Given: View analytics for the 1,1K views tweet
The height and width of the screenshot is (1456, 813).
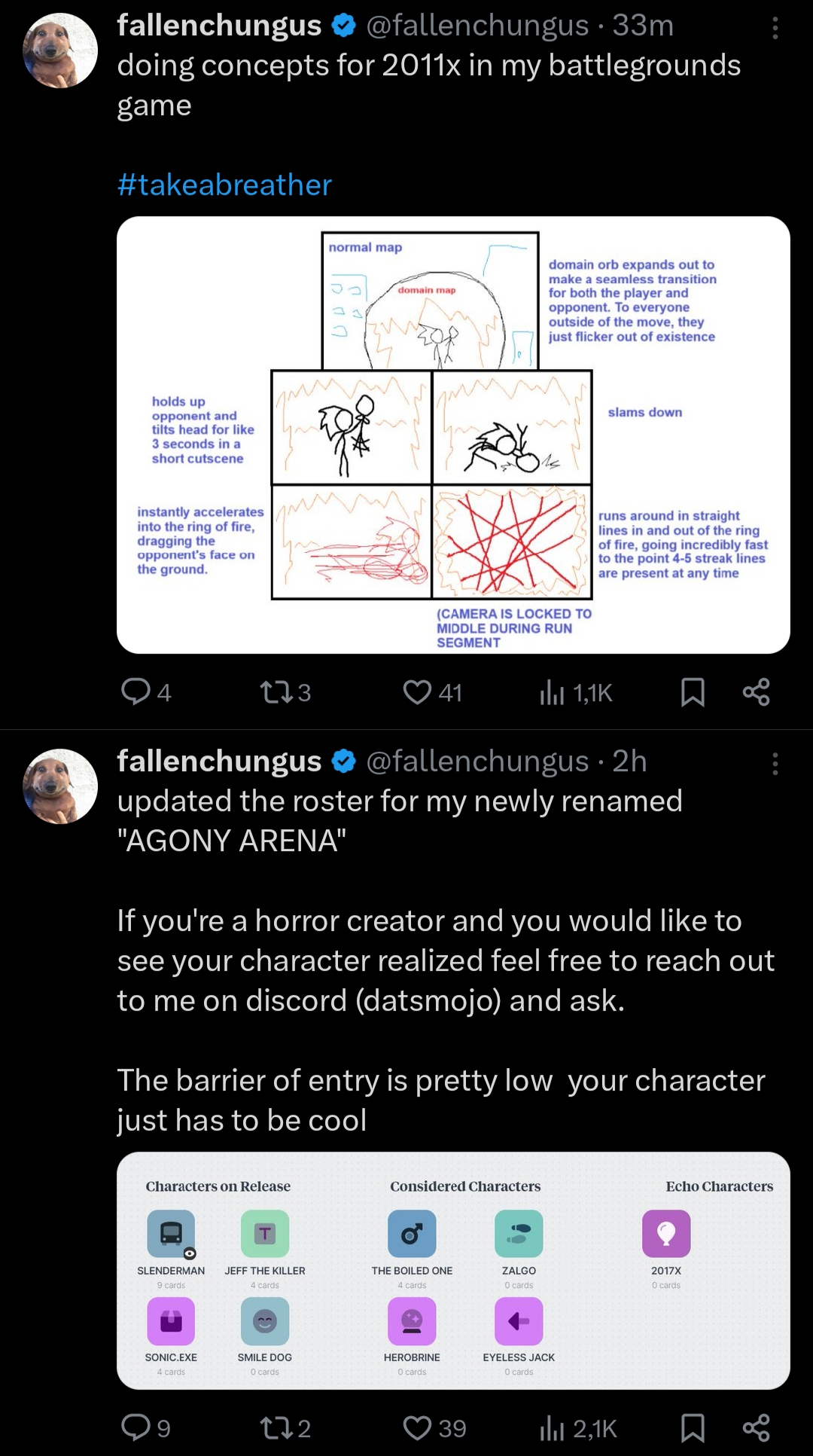Looking at the screenshot, I should (x=553, y=691).
